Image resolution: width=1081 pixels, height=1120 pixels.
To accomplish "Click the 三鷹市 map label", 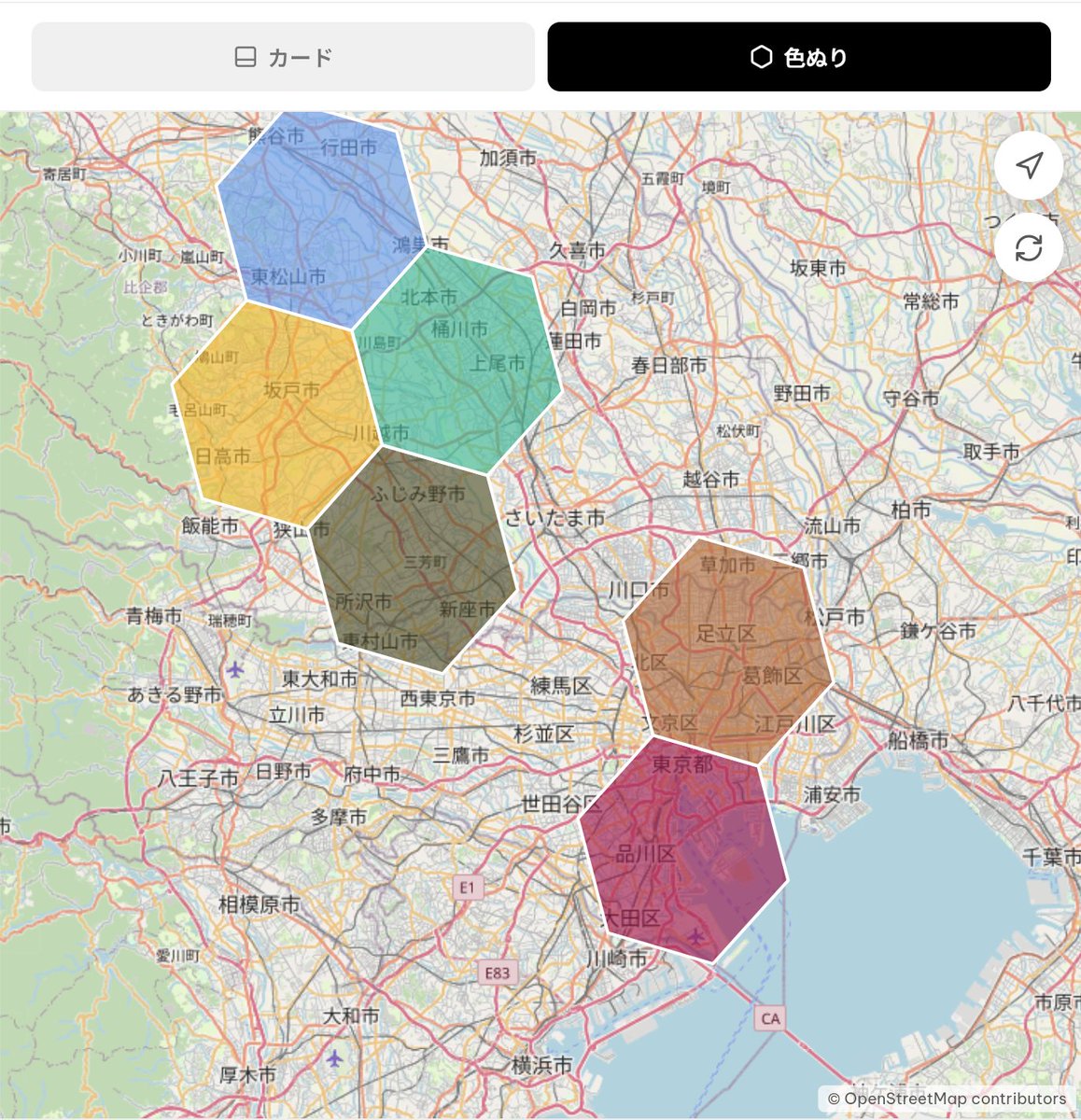I will coord(461,755).
